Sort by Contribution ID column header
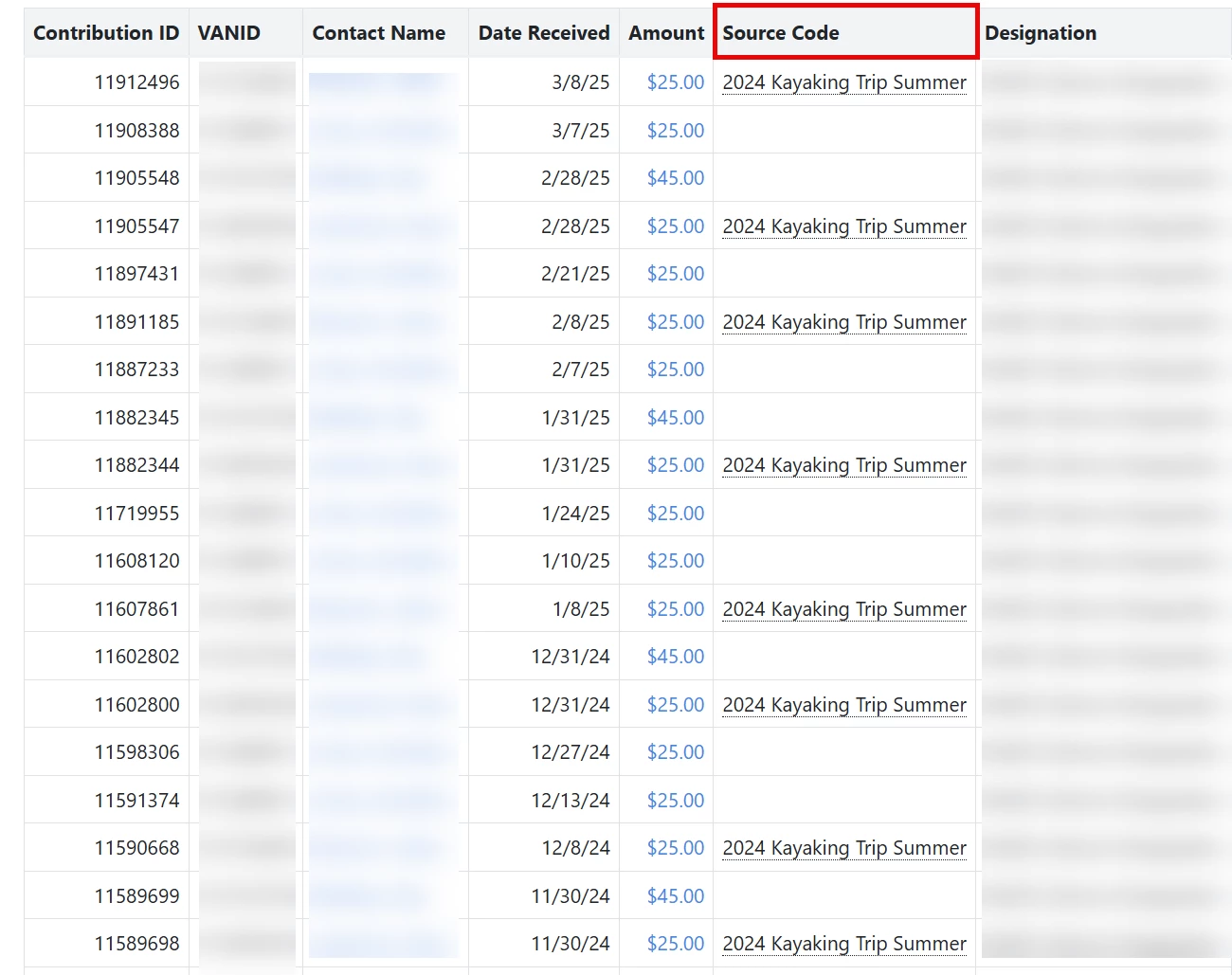The image size is (1232, 975). coord(106,33)
